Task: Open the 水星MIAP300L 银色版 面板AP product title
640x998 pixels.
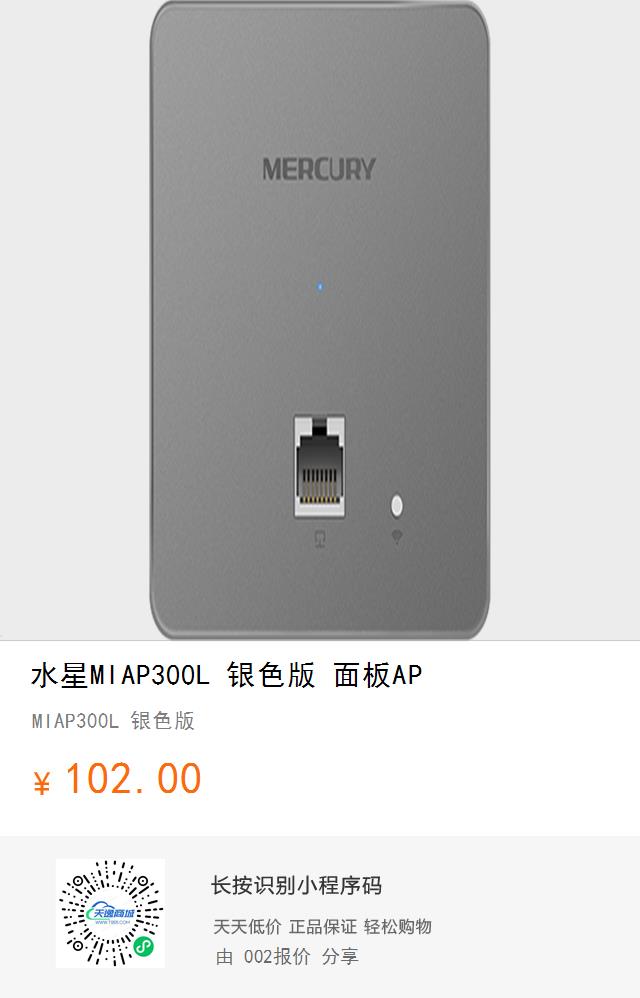Action: click(x=226, y=675)
